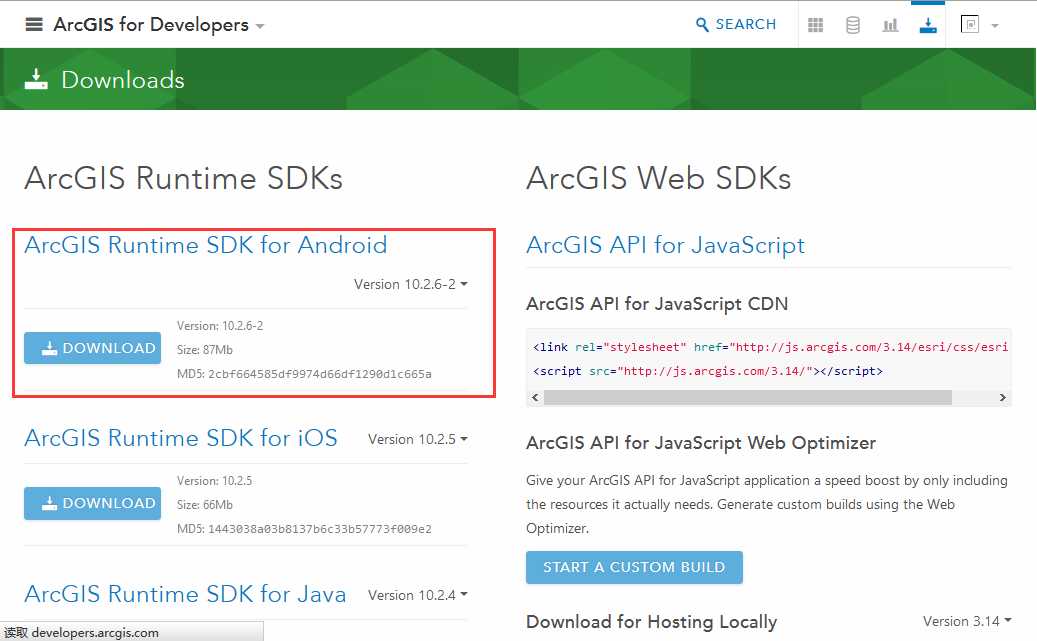Click the ArcGIS Web SDKs heading
The width and height of the screenshot is (1037, 641).
[x=659, y=179]
